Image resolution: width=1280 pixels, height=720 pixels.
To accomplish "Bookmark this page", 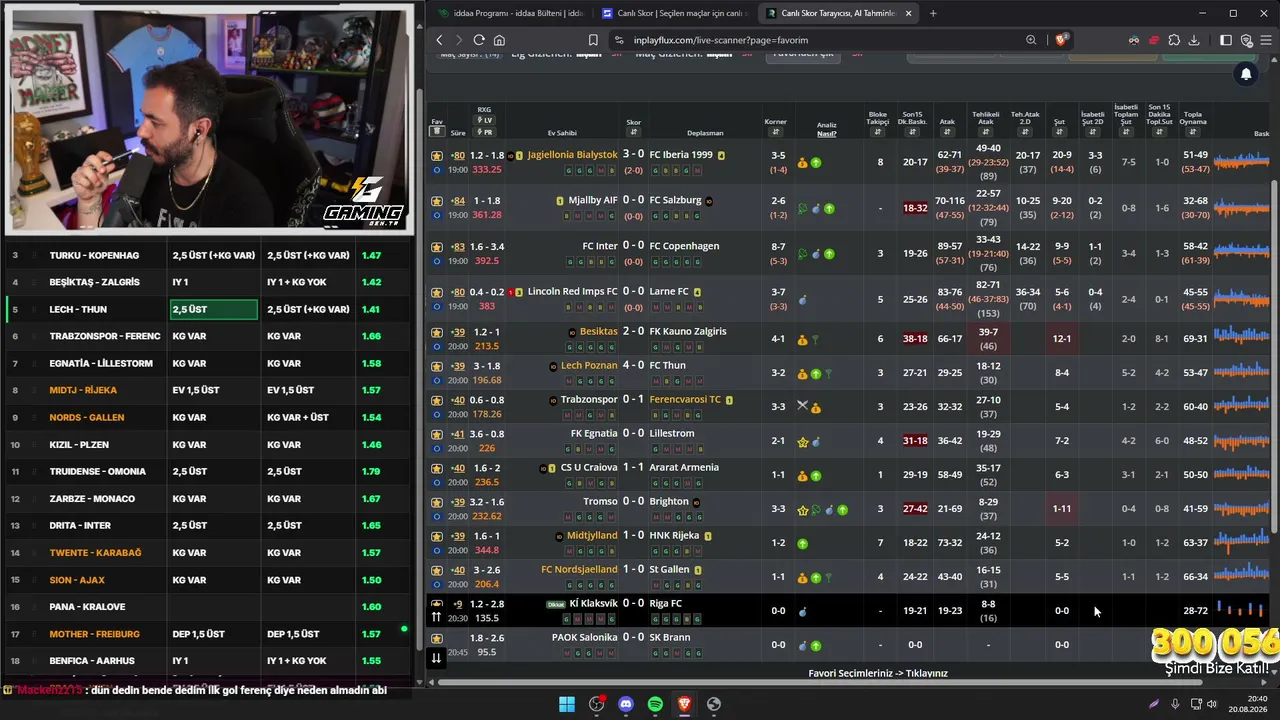I will 593,40.
